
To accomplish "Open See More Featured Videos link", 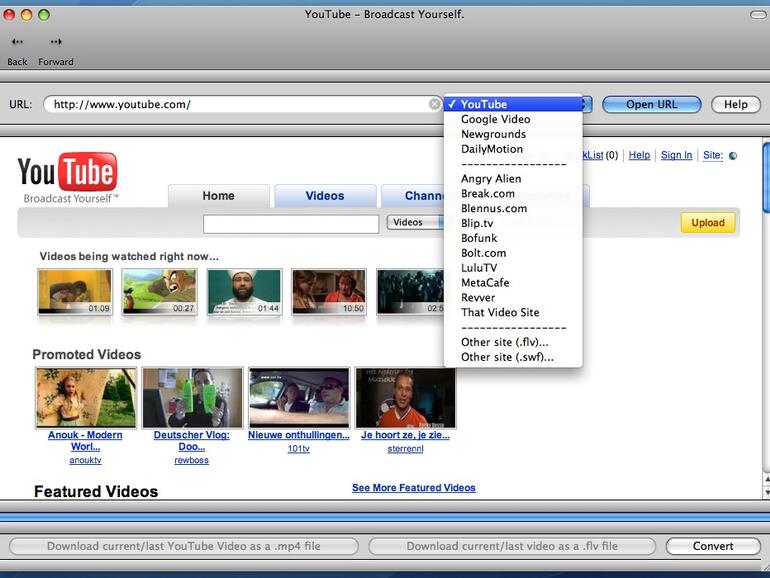I will pyautogui.click(x=413, y=488).
